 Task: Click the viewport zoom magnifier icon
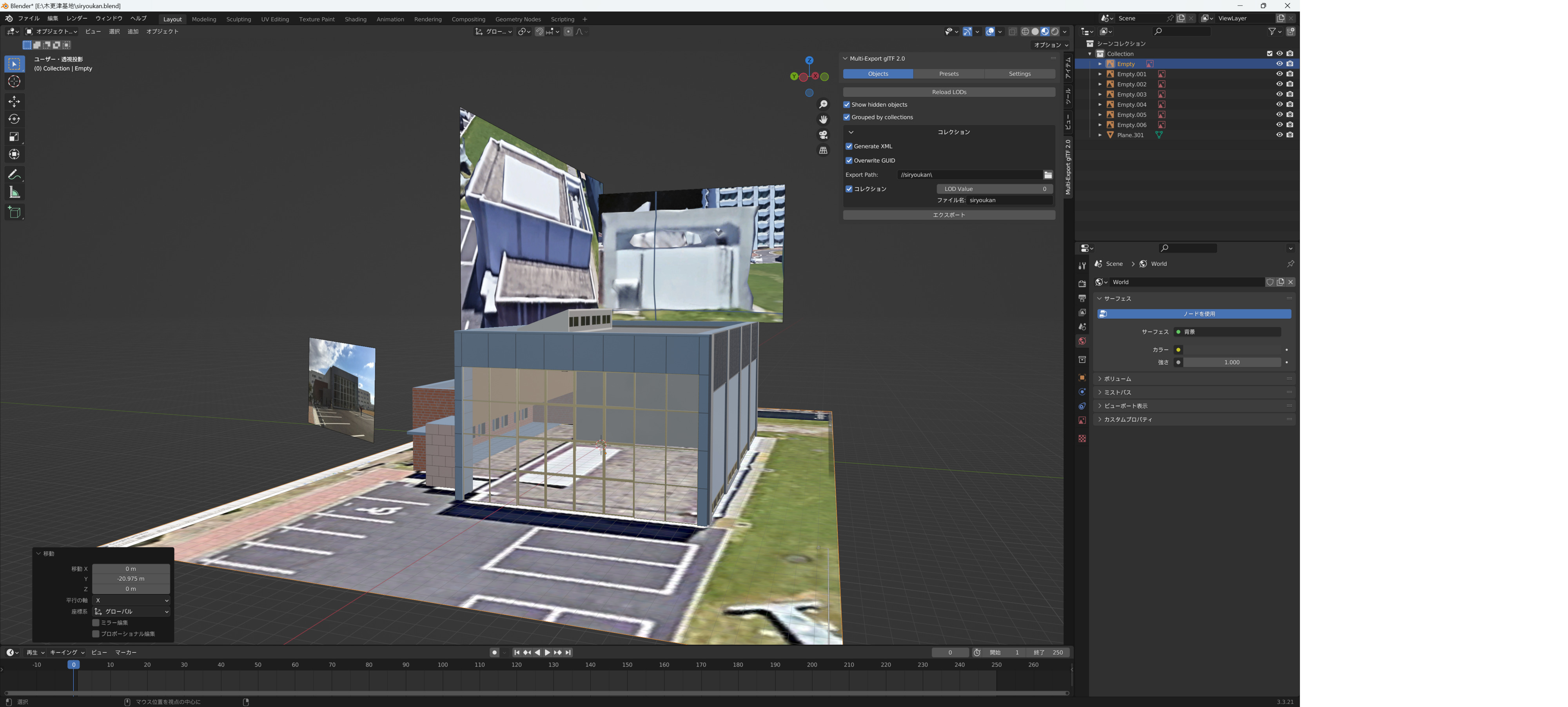[x=823, y=105]
